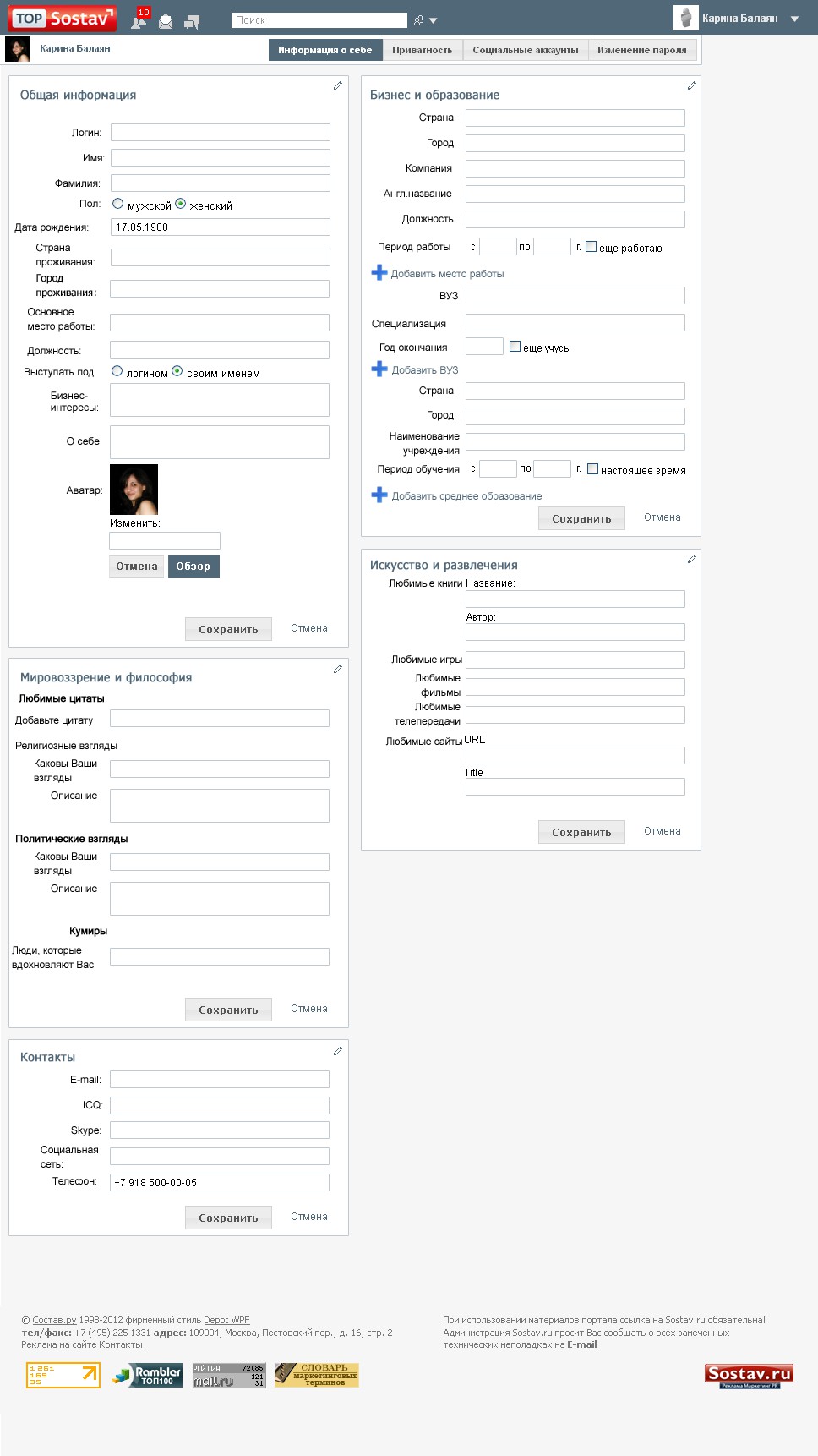818x1456 pixels.
Task: Click the header user avatar thumbnail
Action: coord(685,18)
